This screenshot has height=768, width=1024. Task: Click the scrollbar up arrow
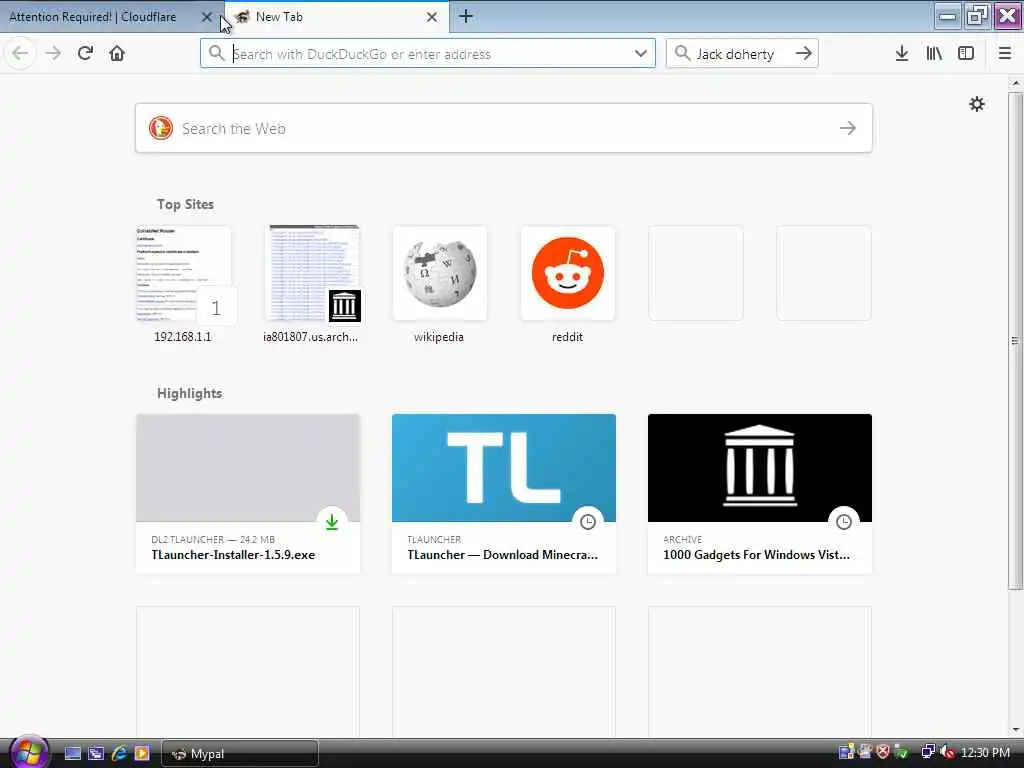point(1016,83)
